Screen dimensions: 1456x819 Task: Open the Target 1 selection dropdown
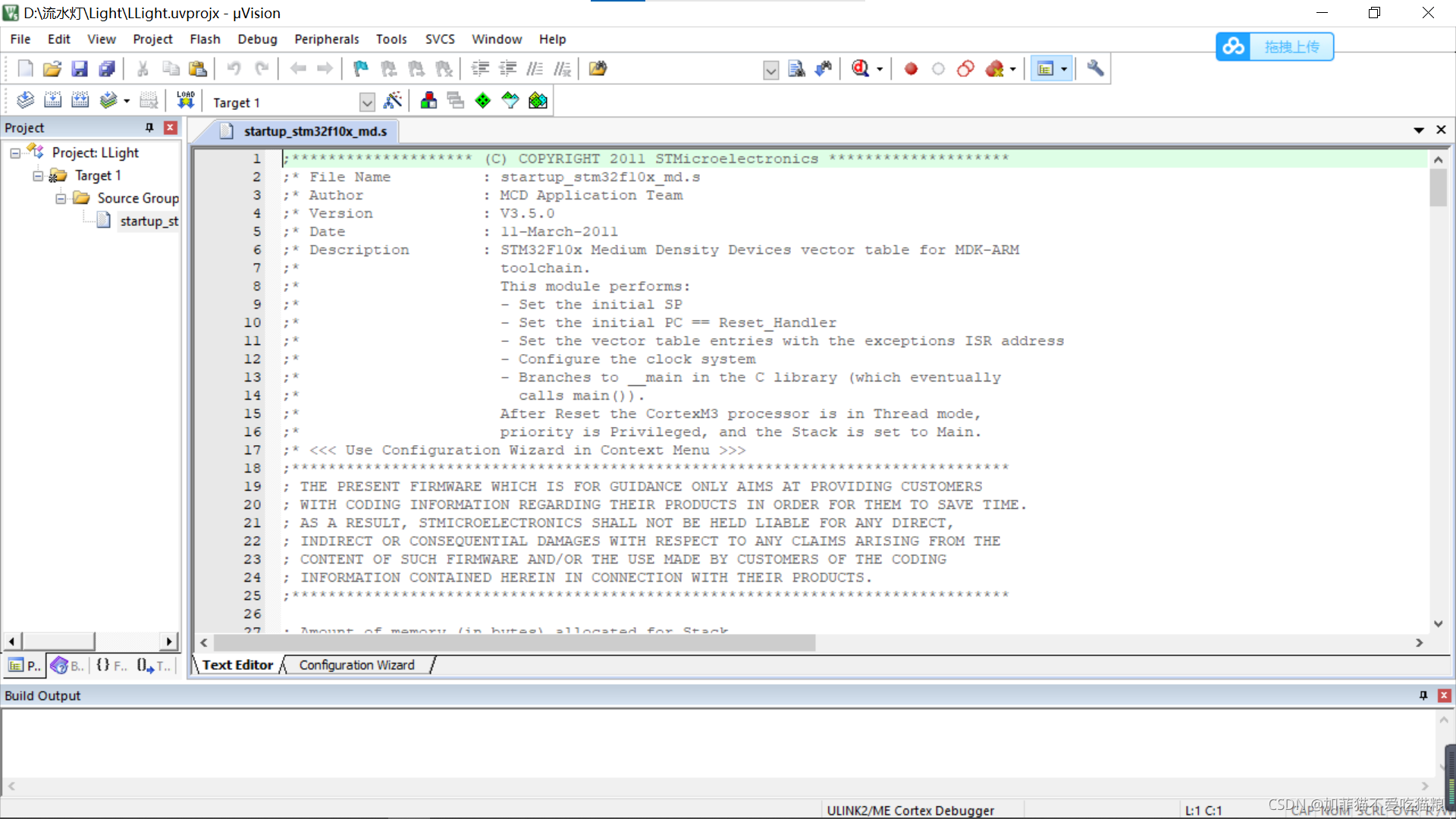click(367, 102)
